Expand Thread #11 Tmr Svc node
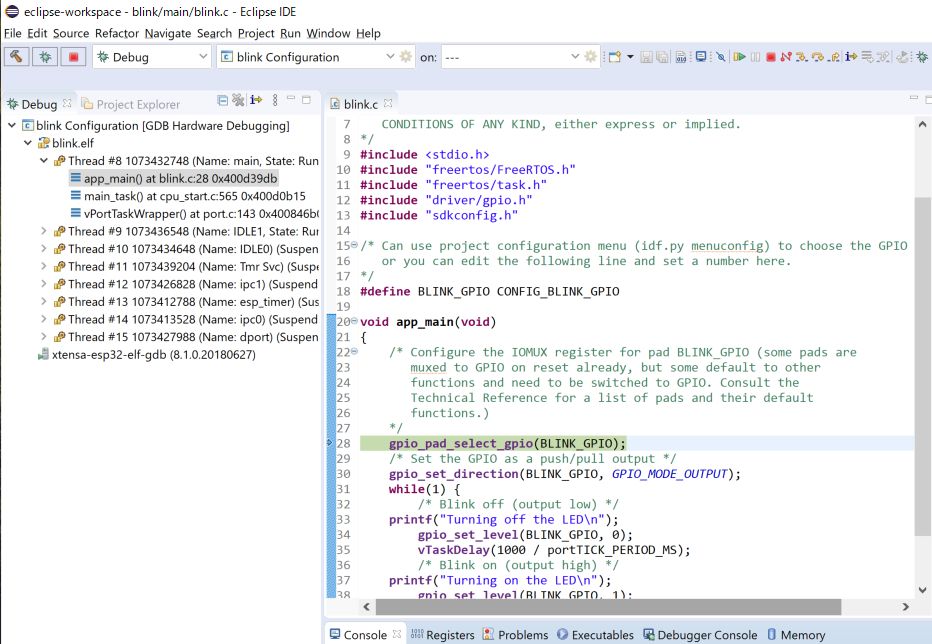 pos(43,266)
